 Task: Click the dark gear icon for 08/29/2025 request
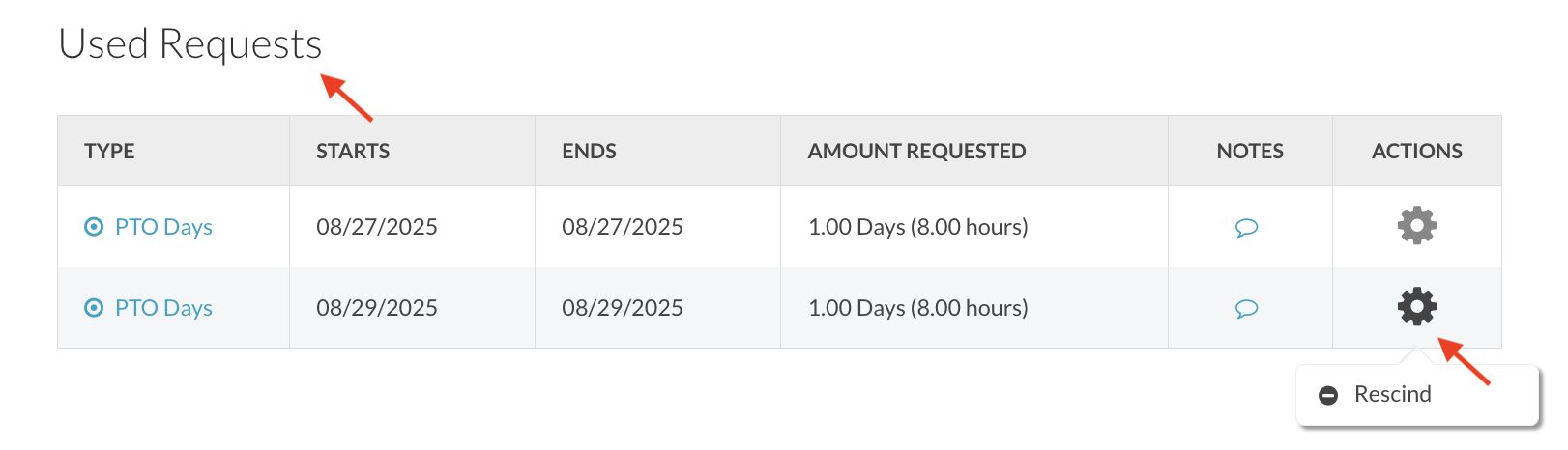click(1416, 306)
